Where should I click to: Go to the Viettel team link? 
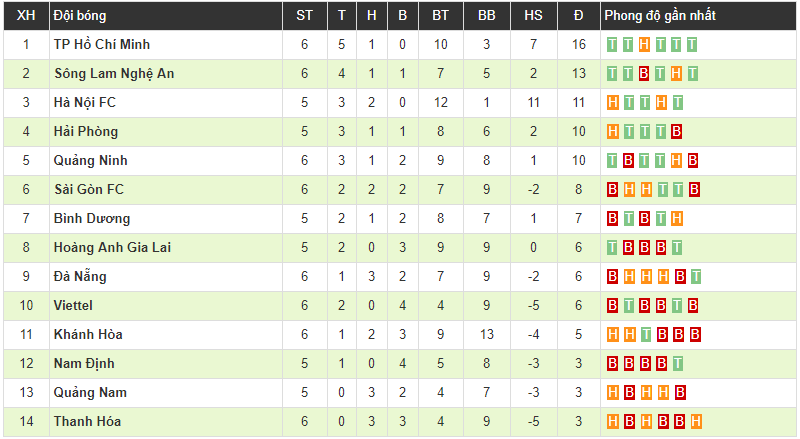point(73,306)
